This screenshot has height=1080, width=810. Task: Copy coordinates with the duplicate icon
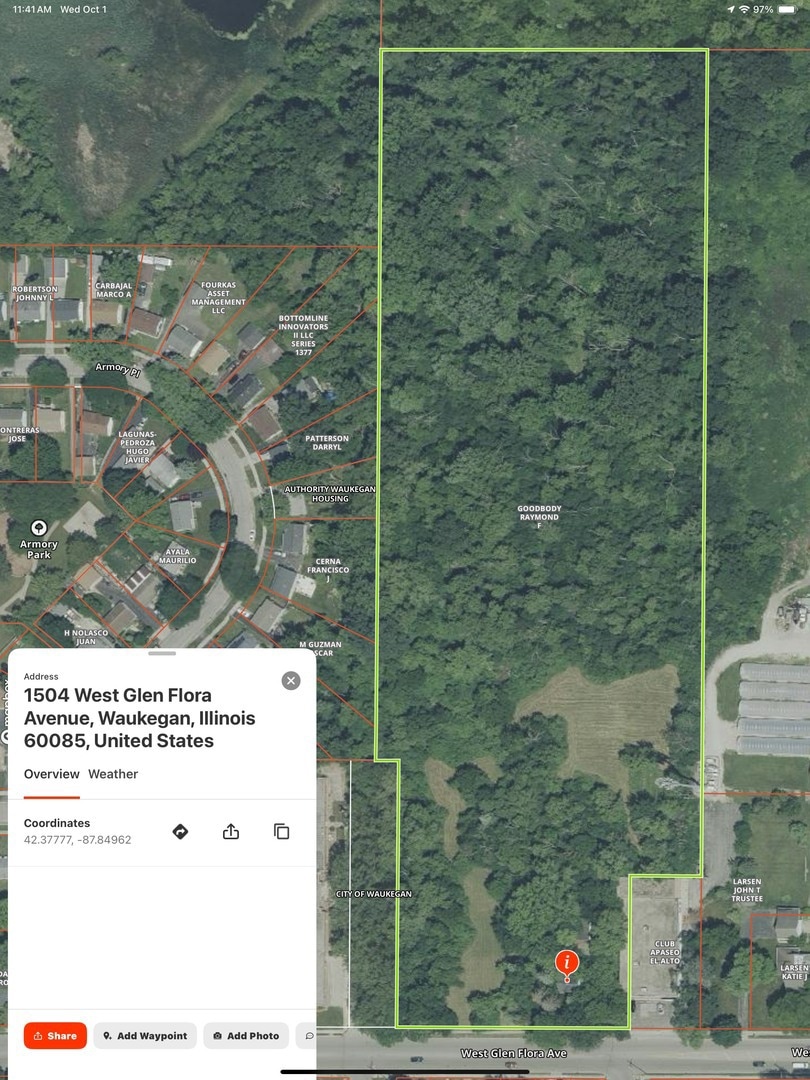point(282,831)
